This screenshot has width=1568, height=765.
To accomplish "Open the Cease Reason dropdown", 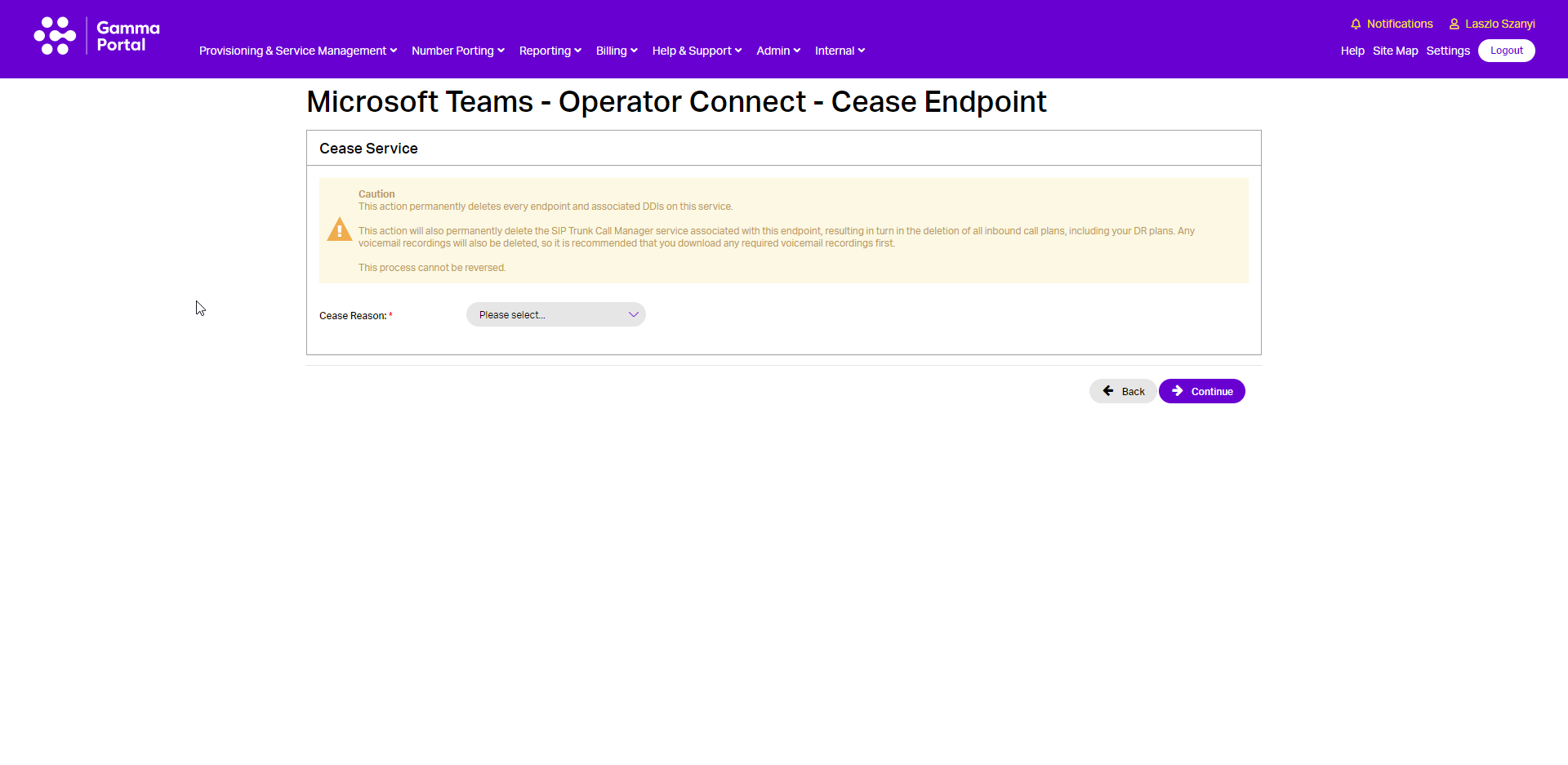I will (556, 314).
